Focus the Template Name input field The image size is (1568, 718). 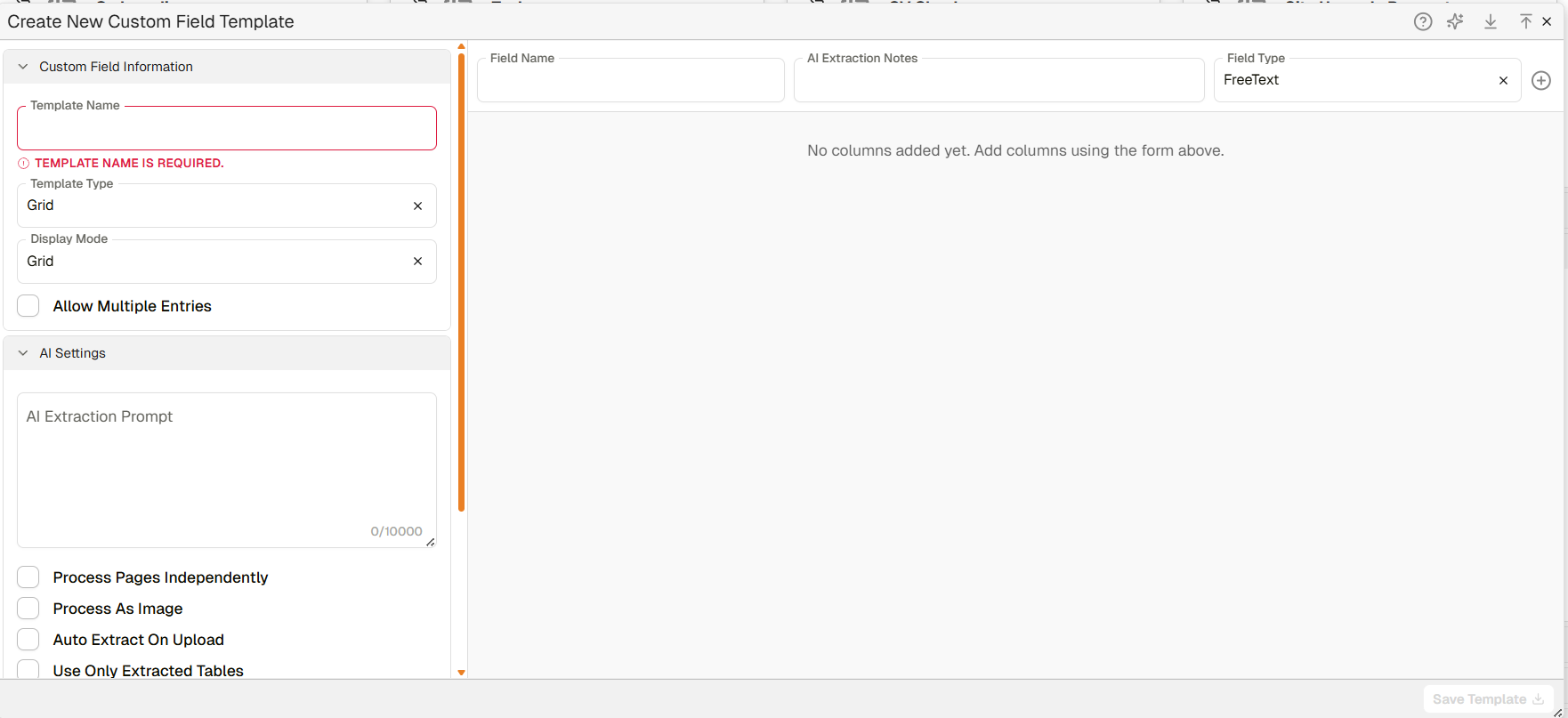227,129
